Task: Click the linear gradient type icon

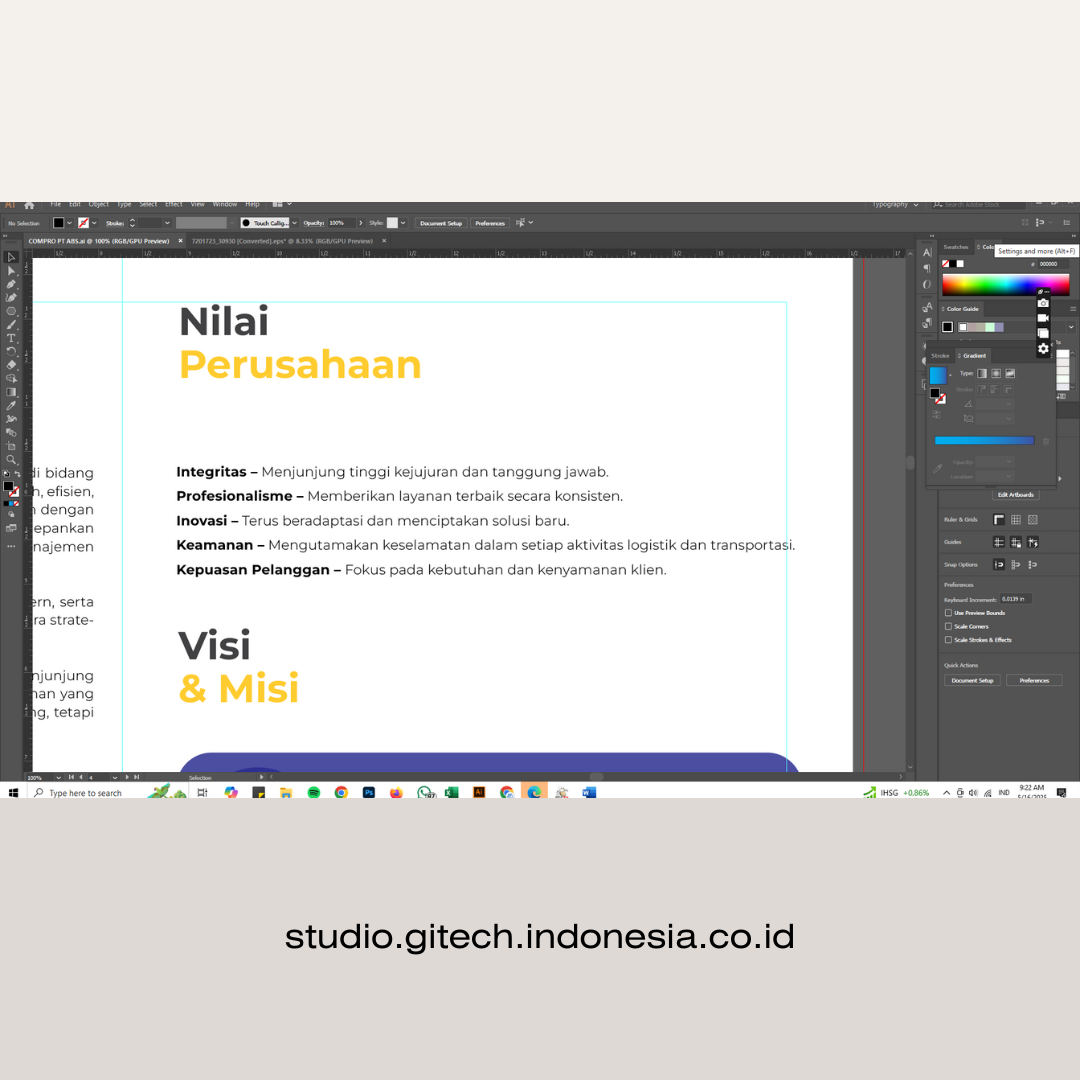Action: 981,373
